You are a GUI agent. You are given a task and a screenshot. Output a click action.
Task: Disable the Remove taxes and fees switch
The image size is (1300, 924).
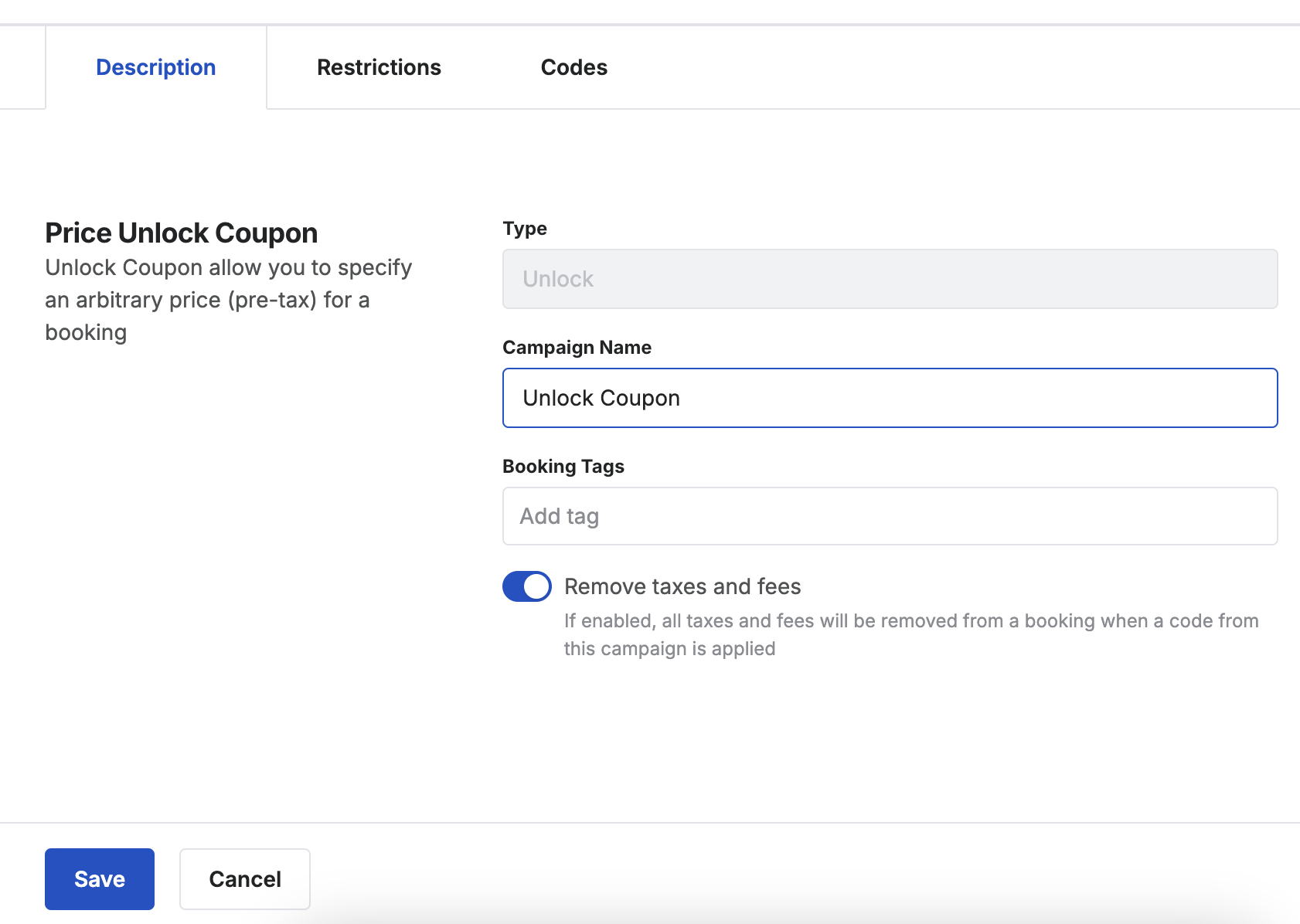pyautogui.click(x=527, y=586)
